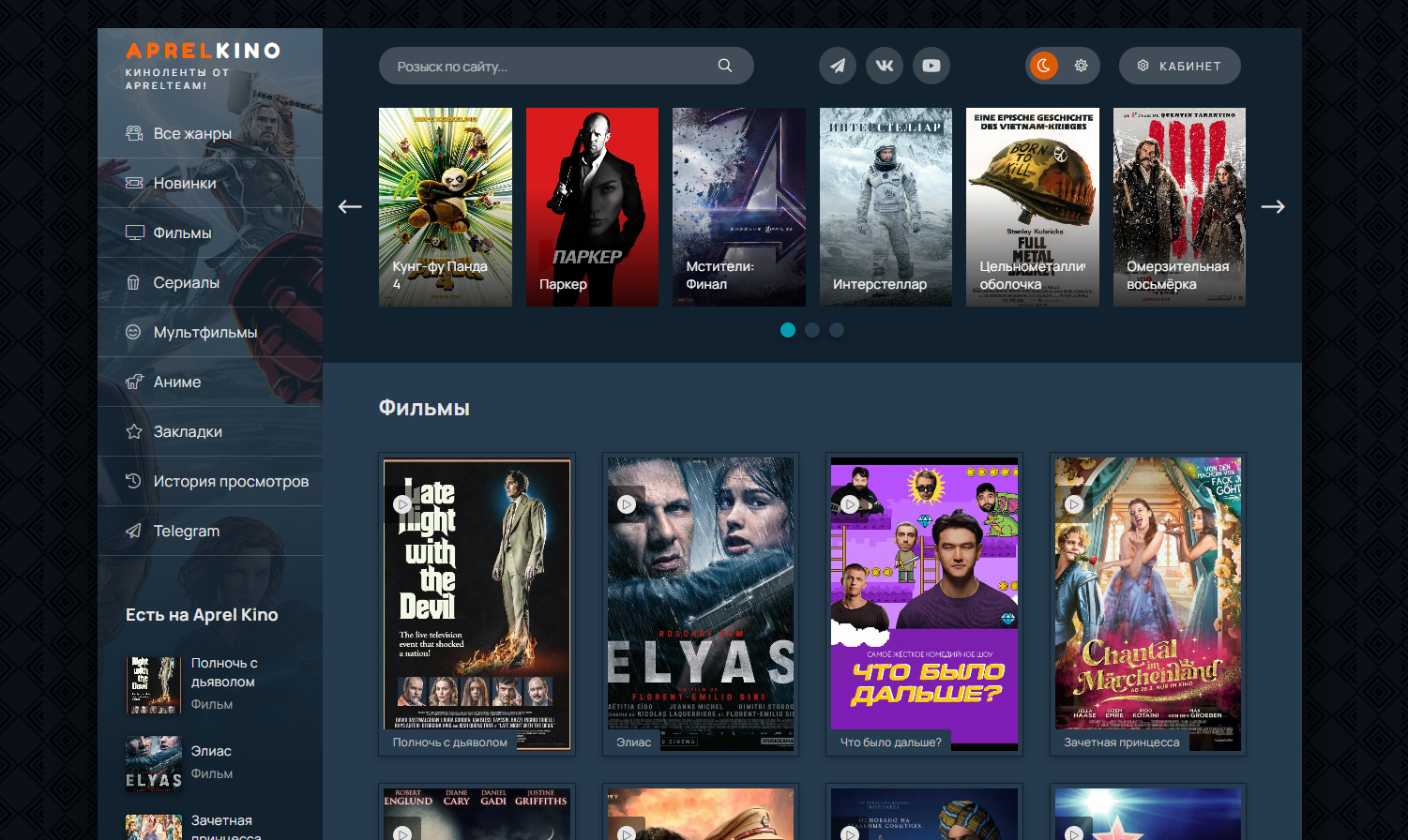Select the second carousel pagination dot

[x=812, y=330]
